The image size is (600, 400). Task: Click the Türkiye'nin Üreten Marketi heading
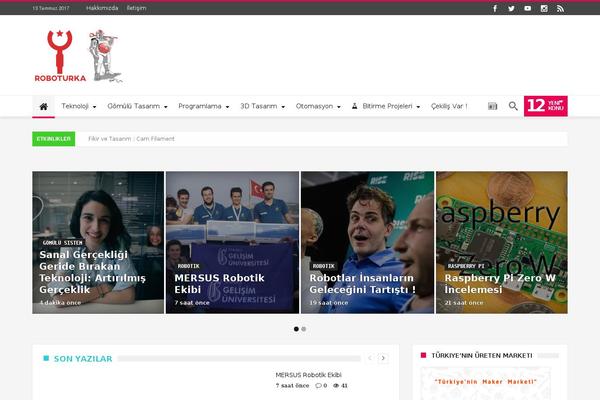point(482,356)
